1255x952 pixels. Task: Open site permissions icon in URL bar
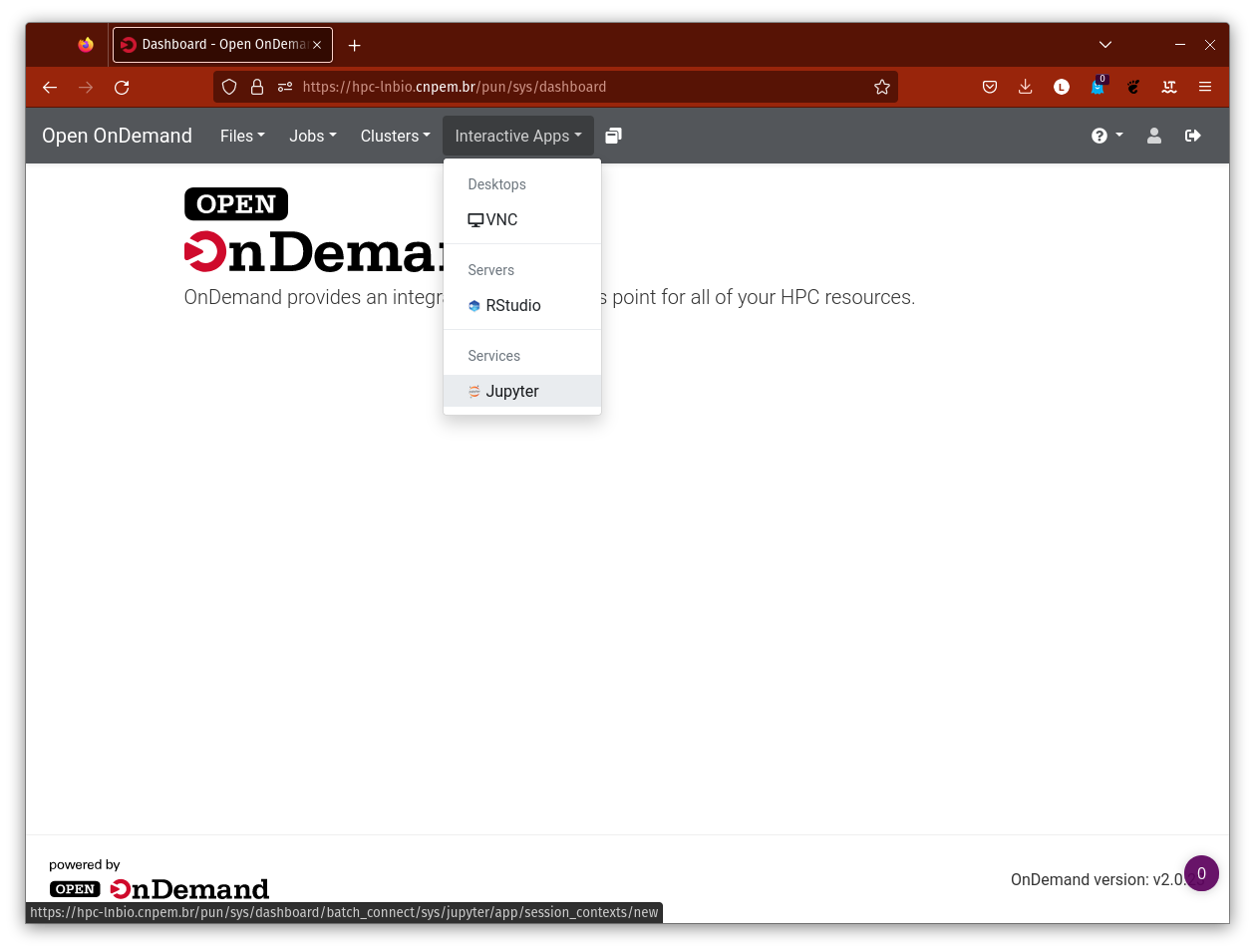(285, 87)
